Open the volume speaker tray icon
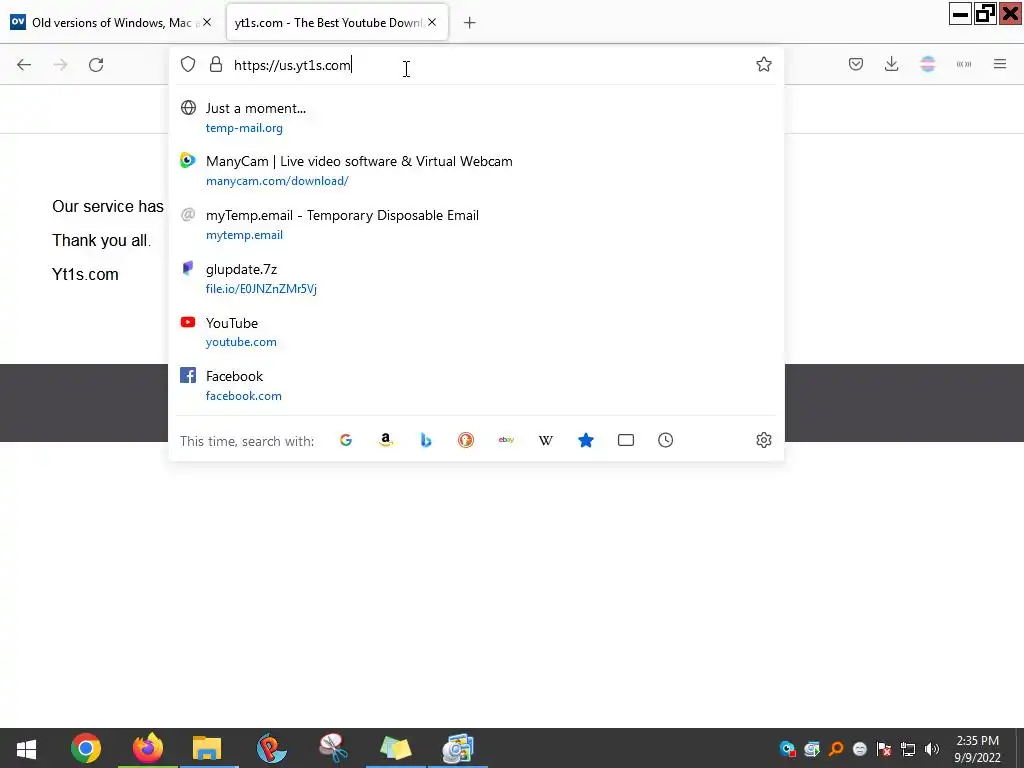The height and width of the screenshot is (768, 1024). 932,749
